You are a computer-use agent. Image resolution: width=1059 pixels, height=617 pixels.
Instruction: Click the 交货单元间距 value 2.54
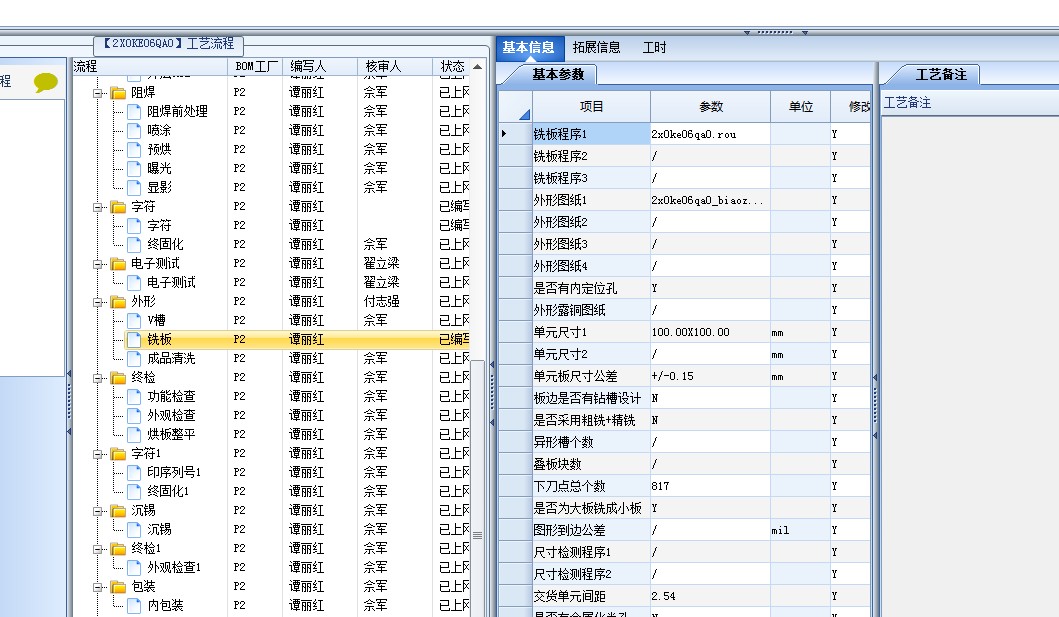click(710, 596)
